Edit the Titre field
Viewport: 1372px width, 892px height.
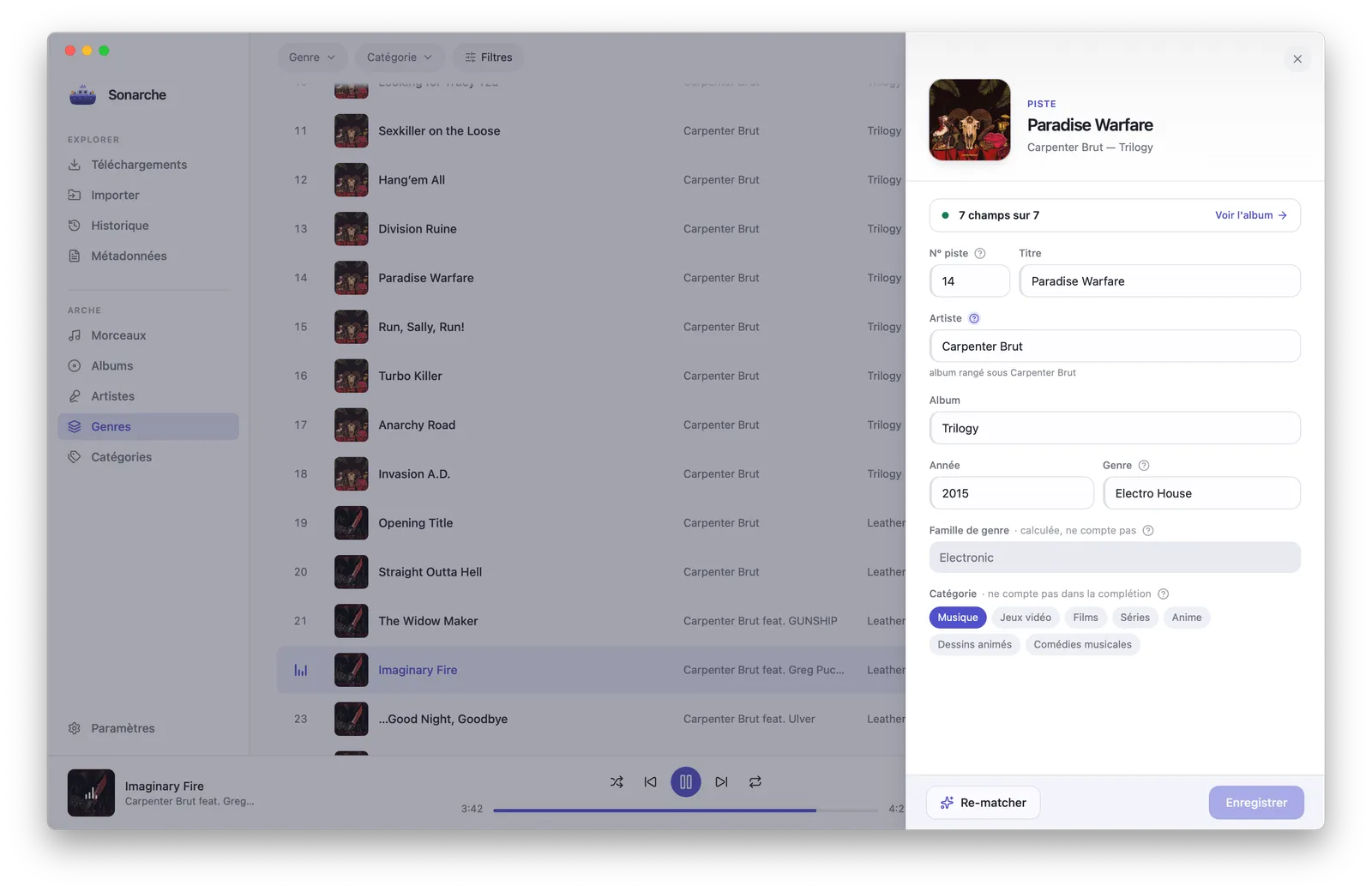pyautogui.click(x=1160, y=281)
